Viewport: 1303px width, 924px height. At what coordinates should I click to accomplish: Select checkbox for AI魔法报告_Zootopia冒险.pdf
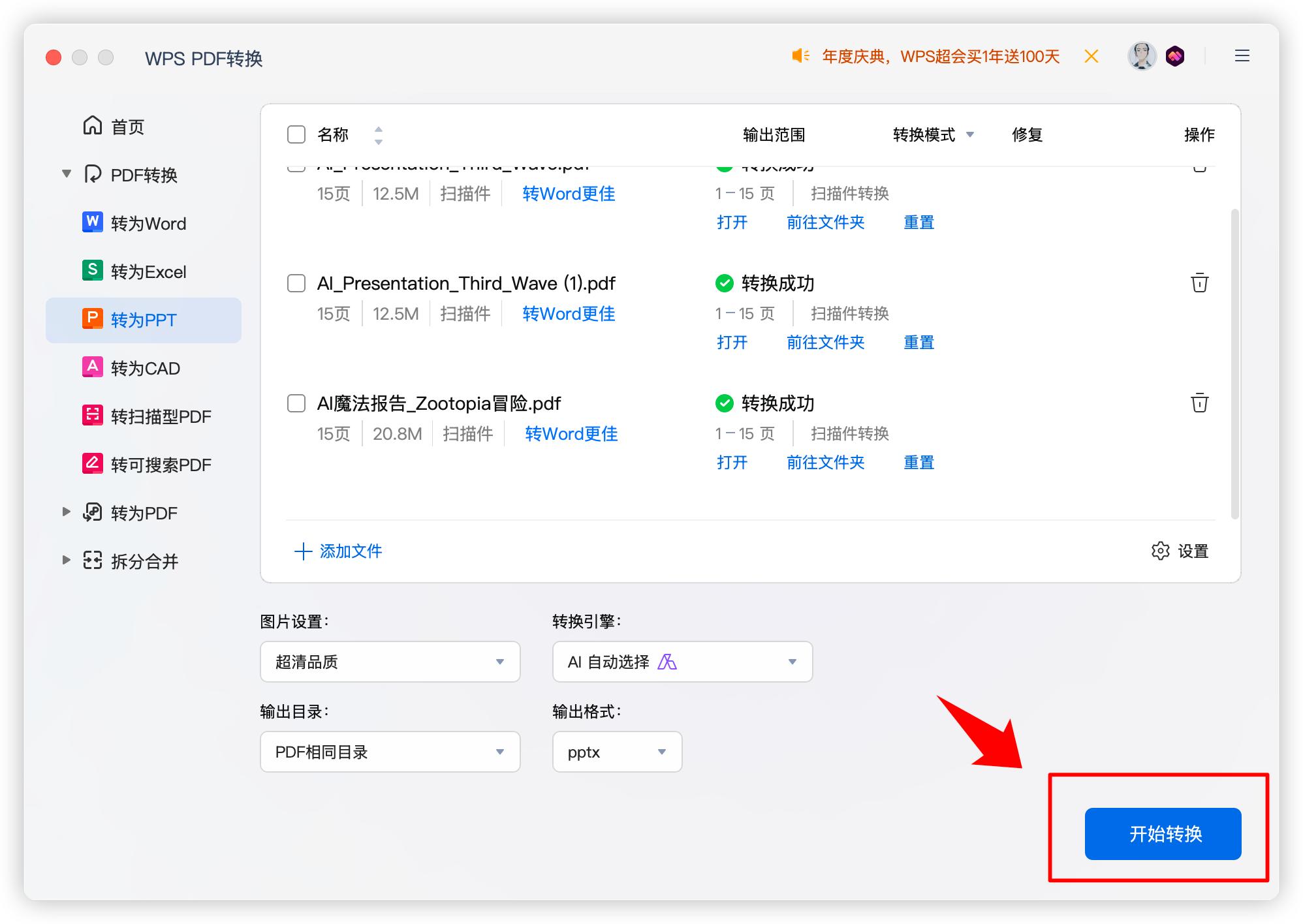tap(296, 403)
